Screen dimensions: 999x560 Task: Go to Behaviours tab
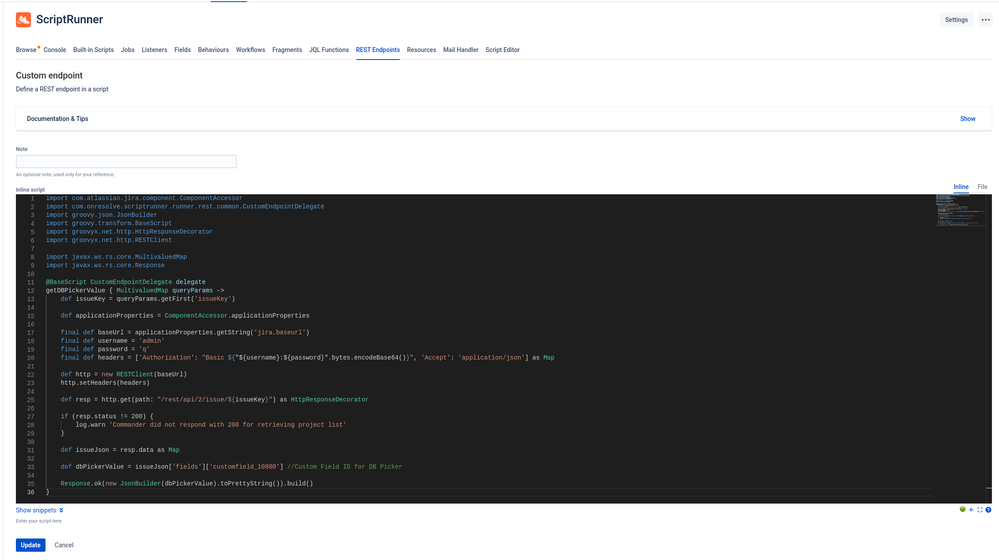(x=213, y=50)
